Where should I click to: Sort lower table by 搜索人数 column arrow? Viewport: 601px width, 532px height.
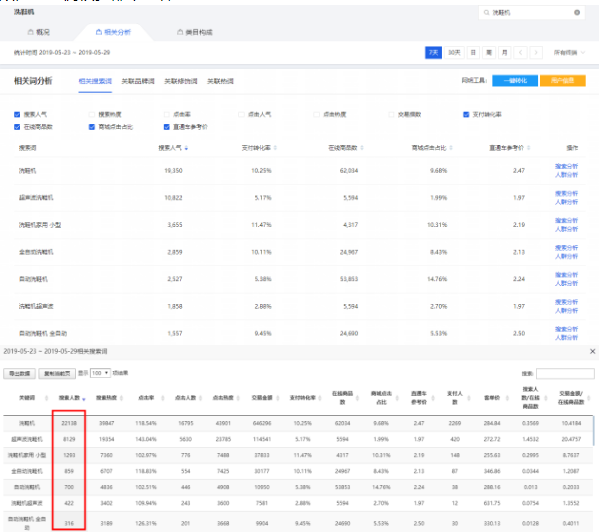tap(84, 399)
